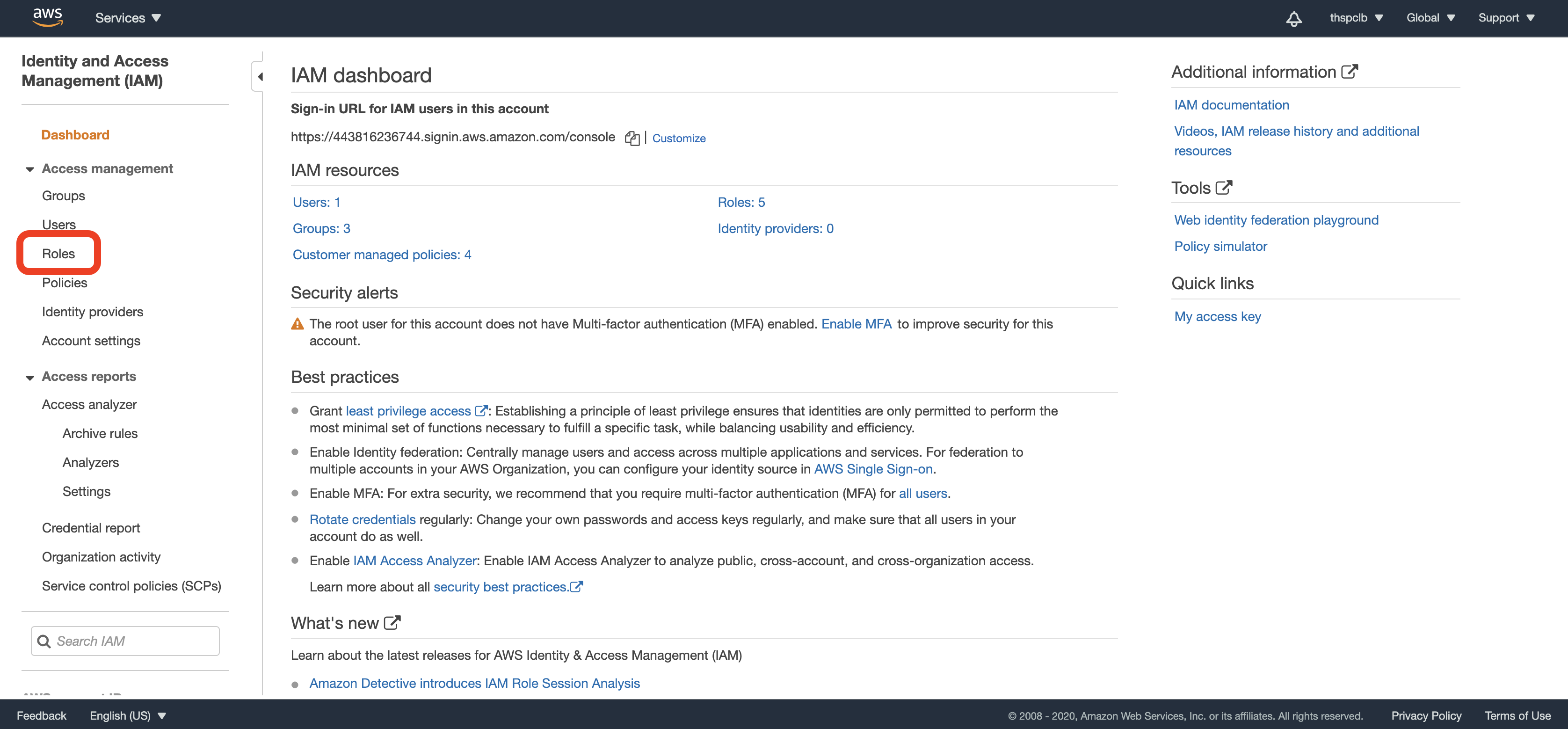Open Amazon Detective IAM Role Session Analysis link

[x=475, y=683]
